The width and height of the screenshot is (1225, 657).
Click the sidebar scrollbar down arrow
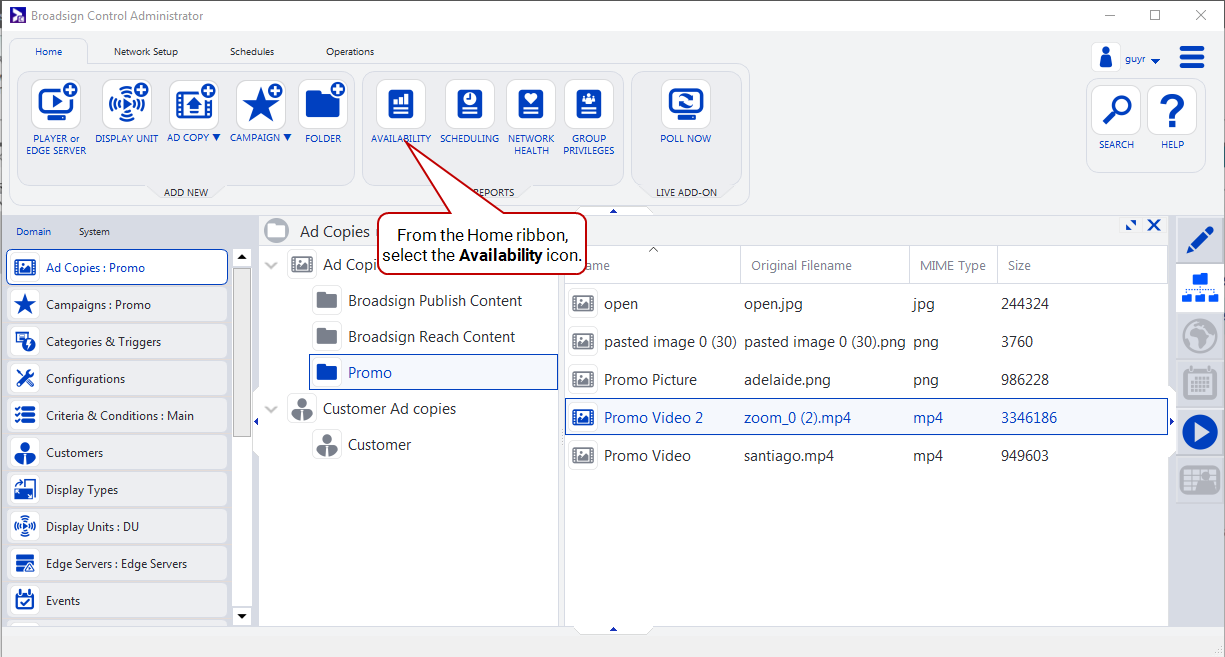point(242,616)
